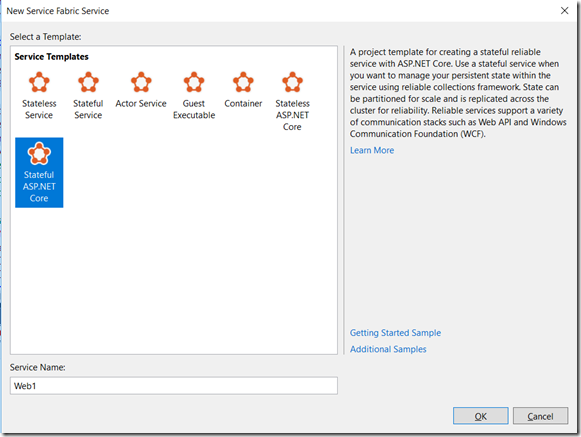Click the Stateful Service label text
The height and width of the screenshot is (437, 581).
(x=88, y=109)
